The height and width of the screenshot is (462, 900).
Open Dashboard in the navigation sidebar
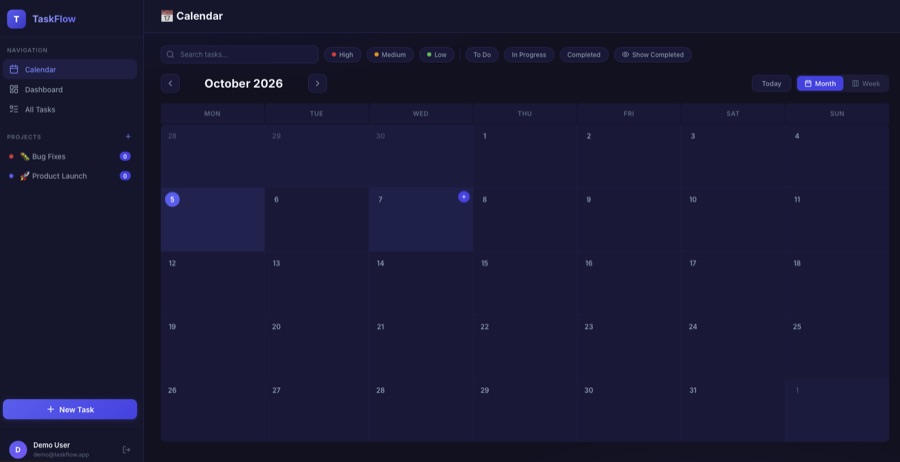70,90
